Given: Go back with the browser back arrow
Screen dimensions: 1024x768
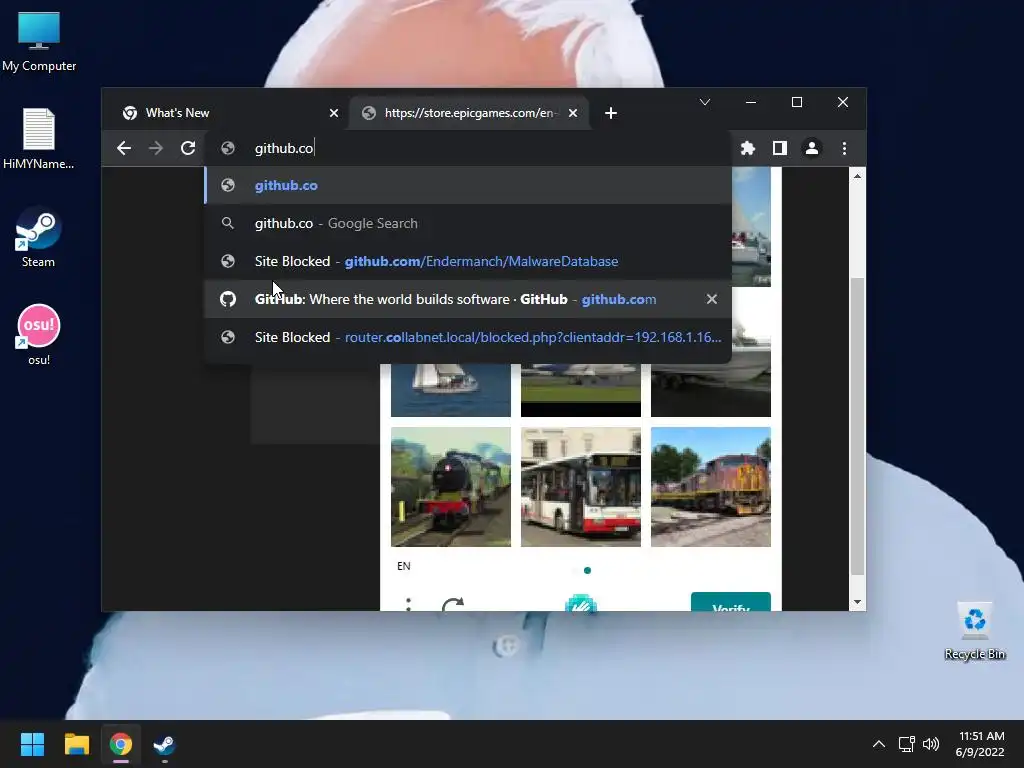Looking at the screenshot, I should coord(123,148).
